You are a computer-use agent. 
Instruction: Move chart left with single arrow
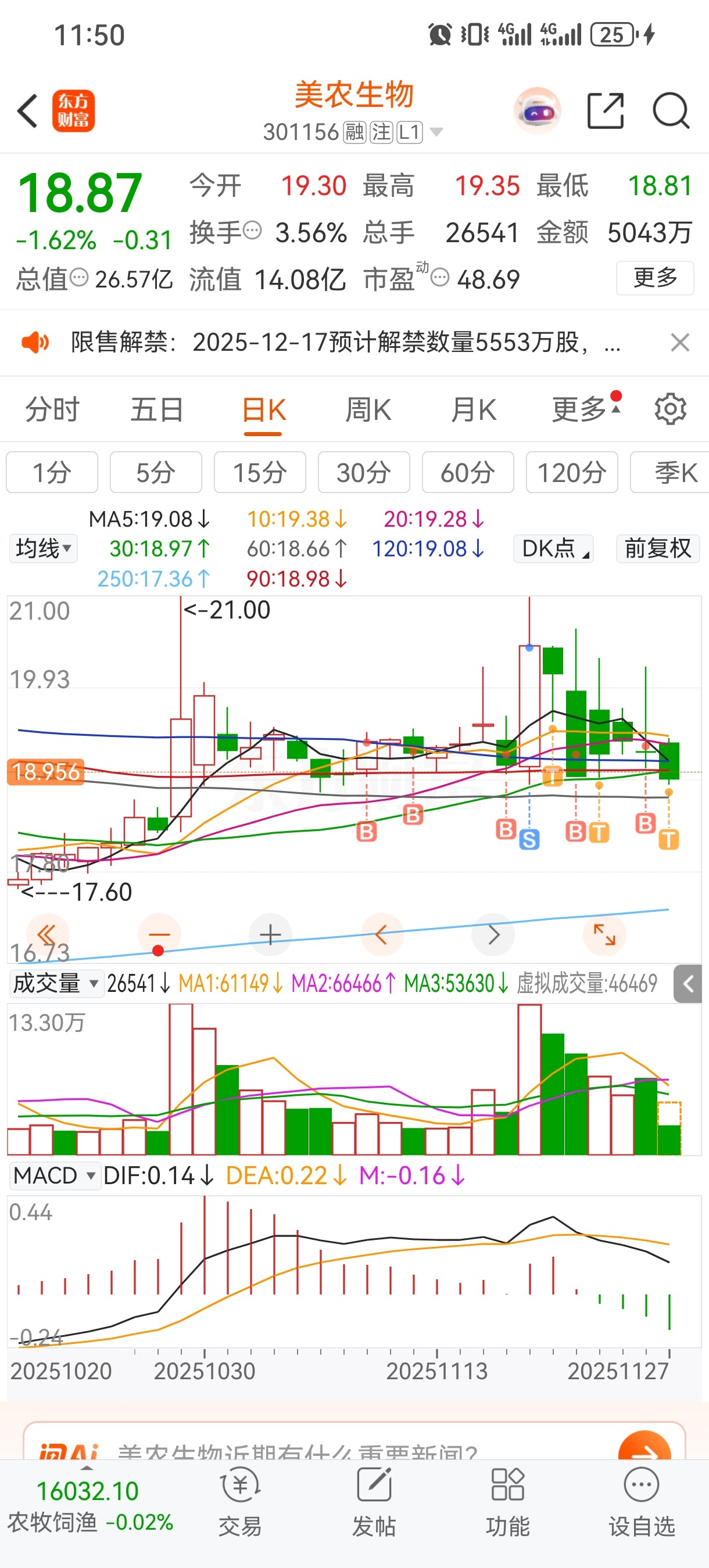382,934
